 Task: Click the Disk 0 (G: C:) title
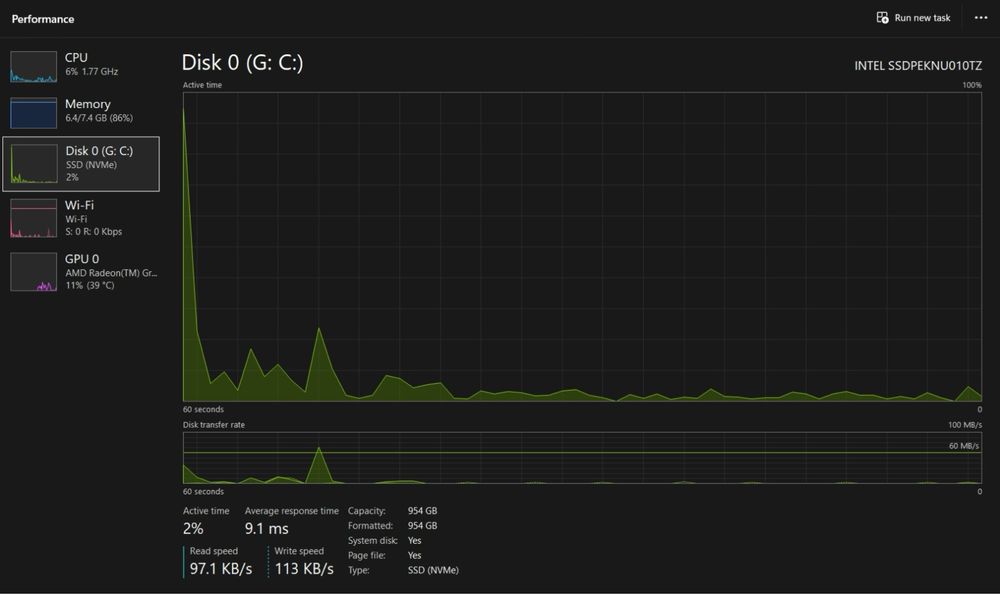point(242,63)
